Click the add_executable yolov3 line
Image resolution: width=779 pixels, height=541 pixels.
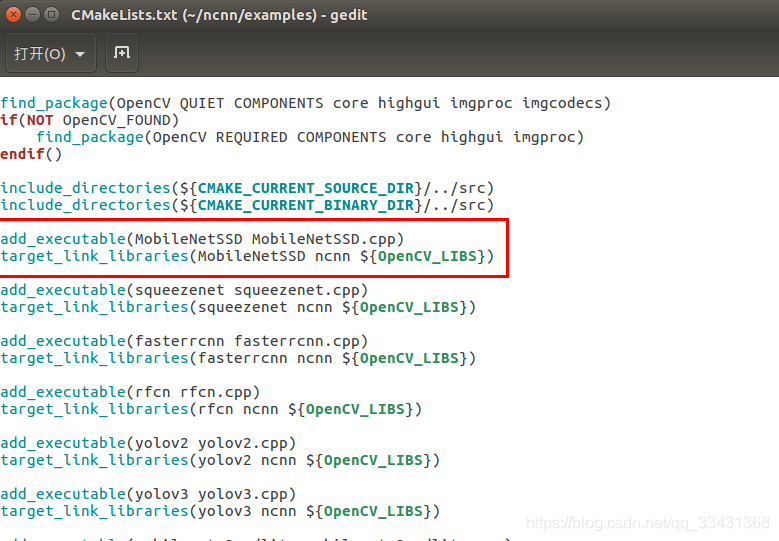pos(148,494)
